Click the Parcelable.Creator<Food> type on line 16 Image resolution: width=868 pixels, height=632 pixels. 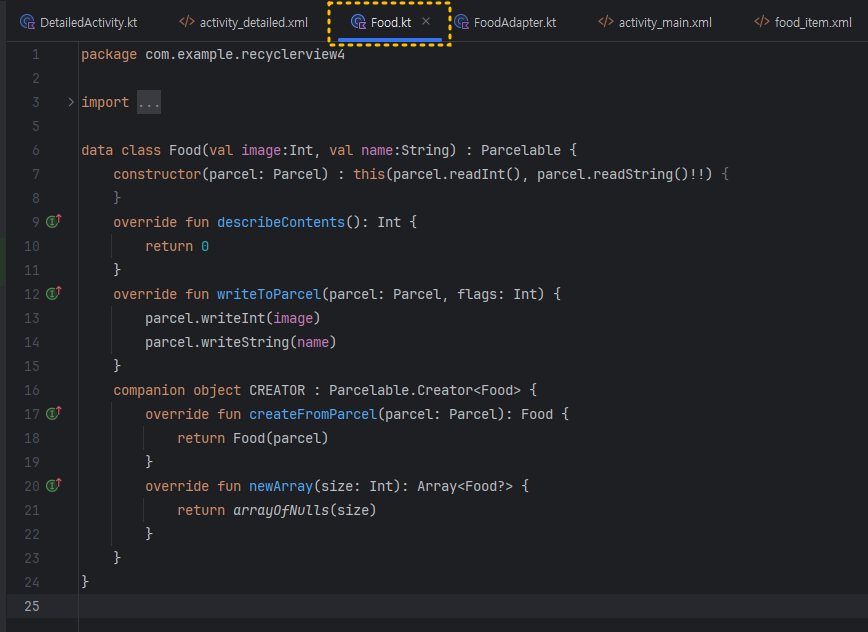point(425,390)
